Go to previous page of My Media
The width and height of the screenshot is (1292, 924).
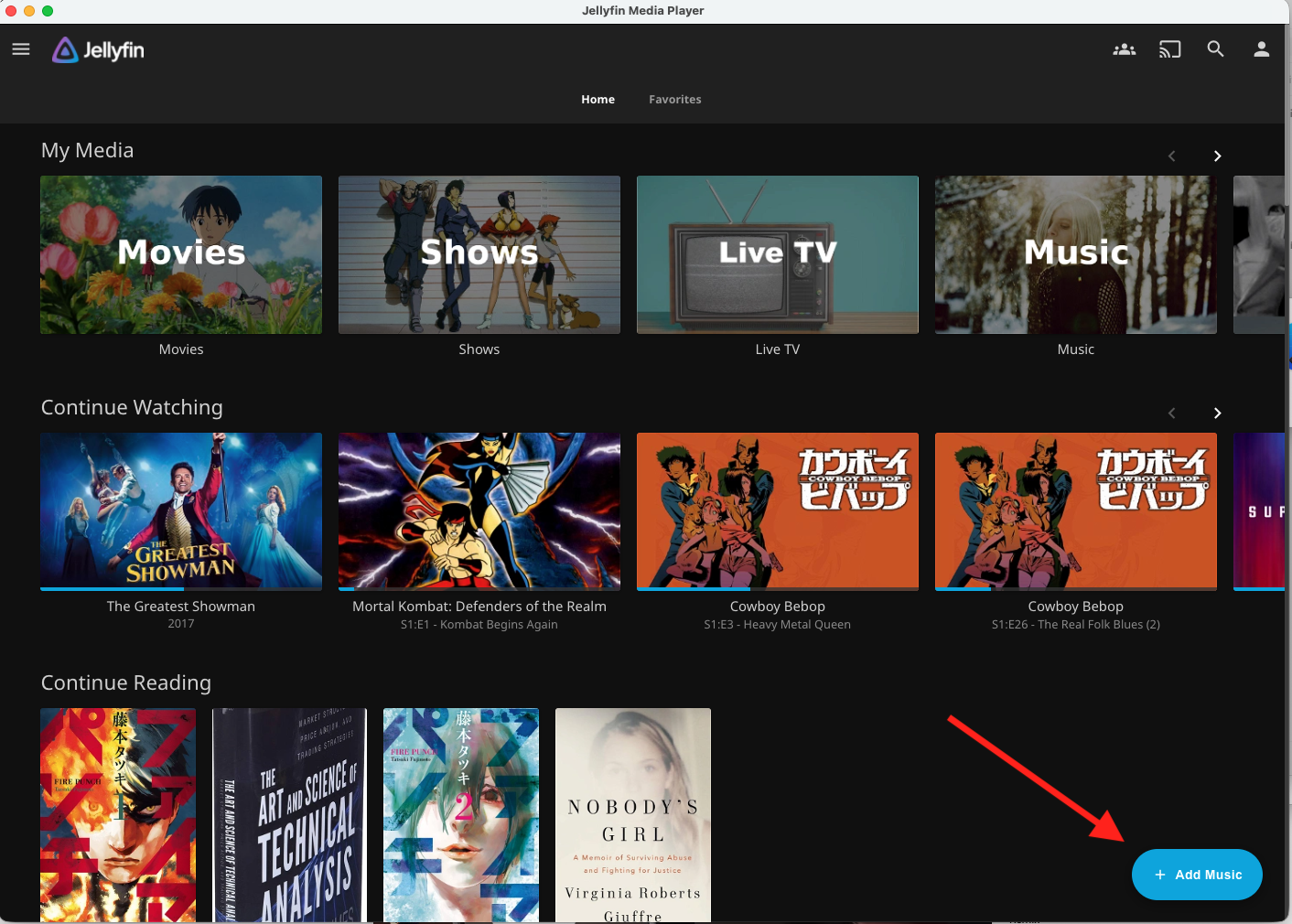point(1171,156)
